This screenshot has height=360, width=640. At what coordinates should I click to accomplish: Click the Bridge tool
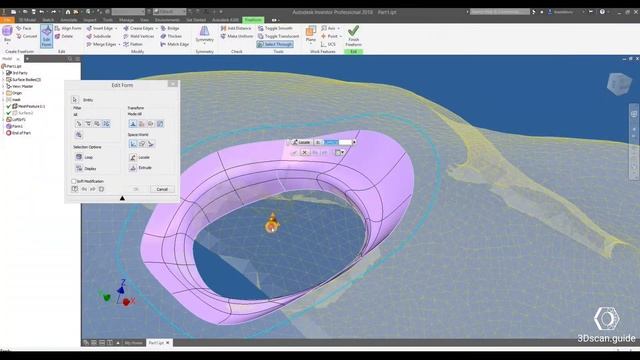170,28
